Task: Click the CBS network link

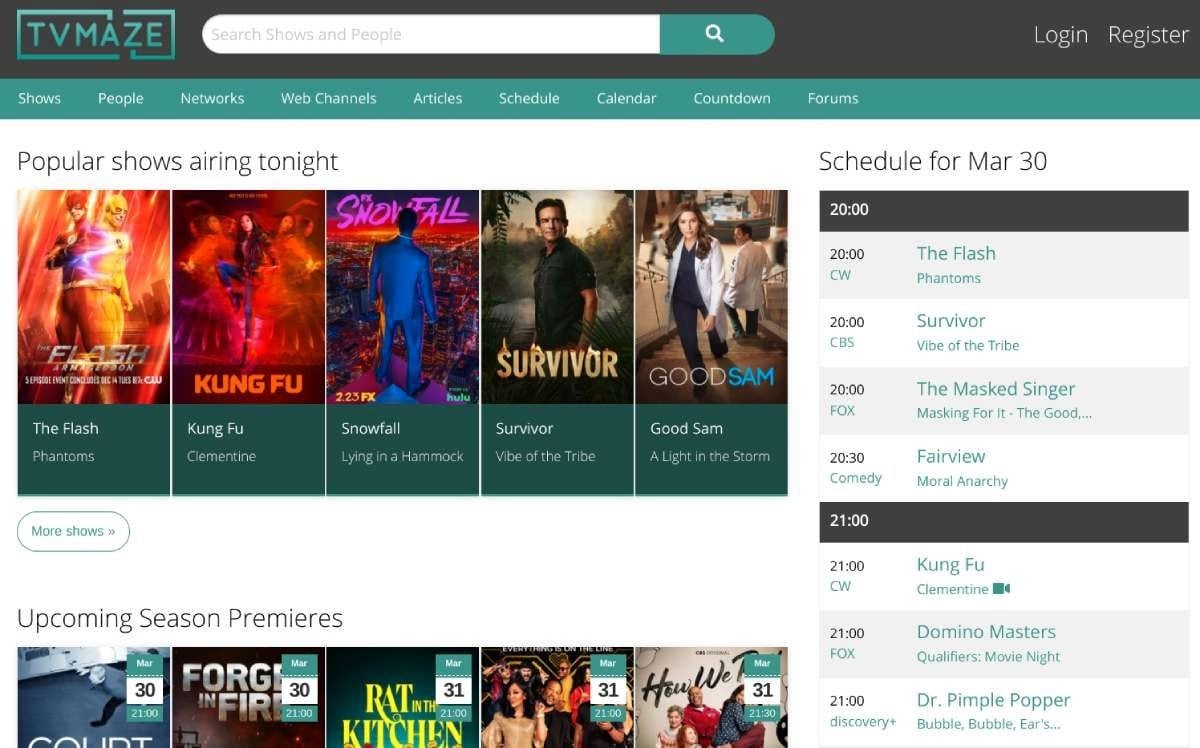Action: tap(842, 342)
